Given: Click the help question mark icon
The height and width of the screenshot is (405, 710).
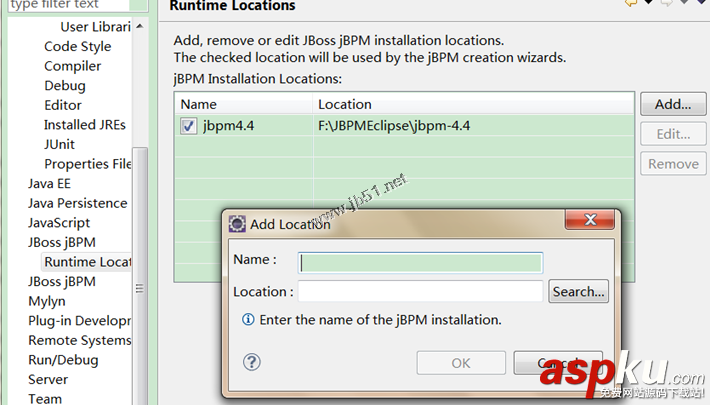Looking at the screenshot, I should (x=251, y=362).
